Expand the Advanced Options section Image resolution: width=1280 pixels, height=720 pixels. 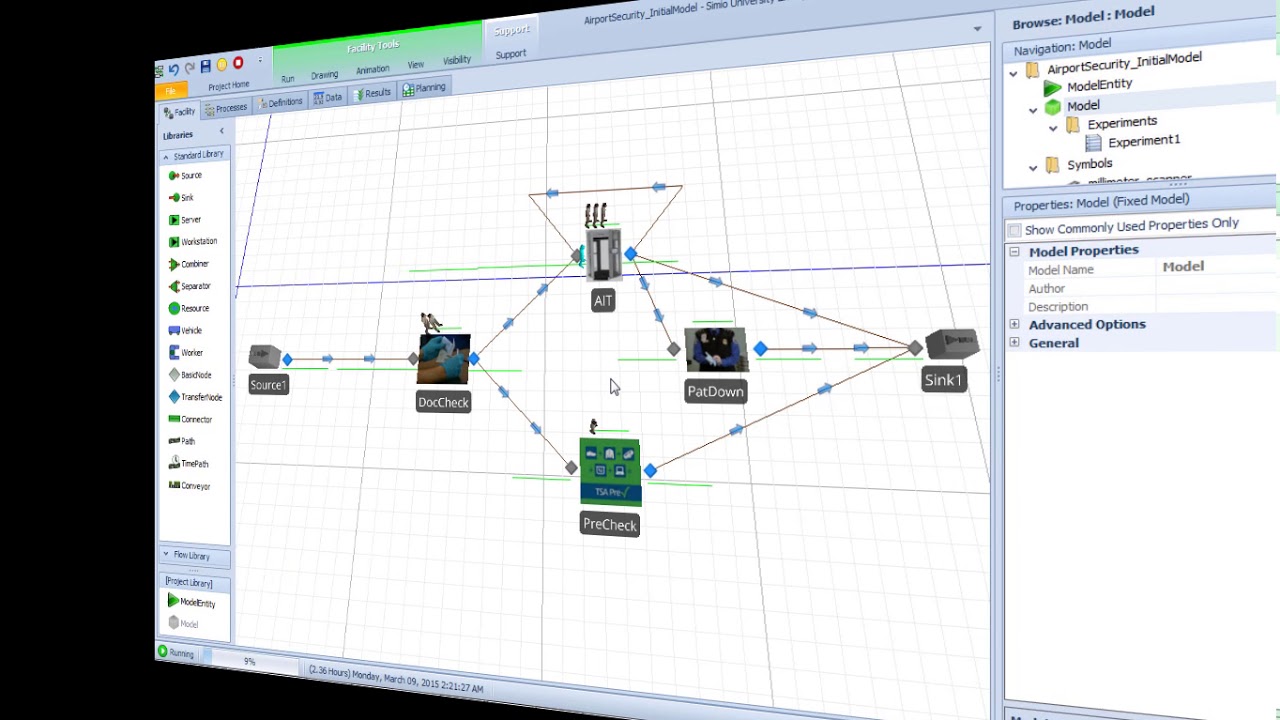click(1014, 324)
